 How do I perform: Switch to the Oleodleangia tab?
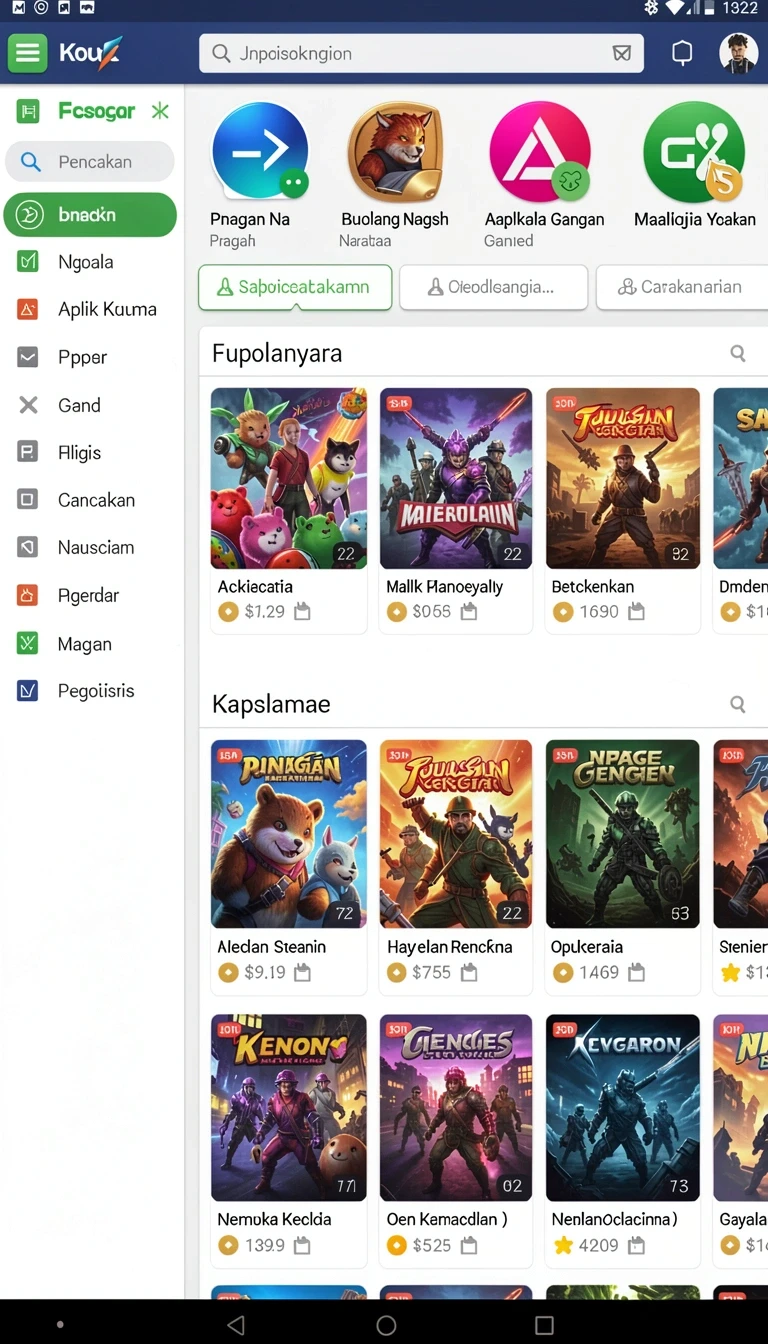coord(493,287)
